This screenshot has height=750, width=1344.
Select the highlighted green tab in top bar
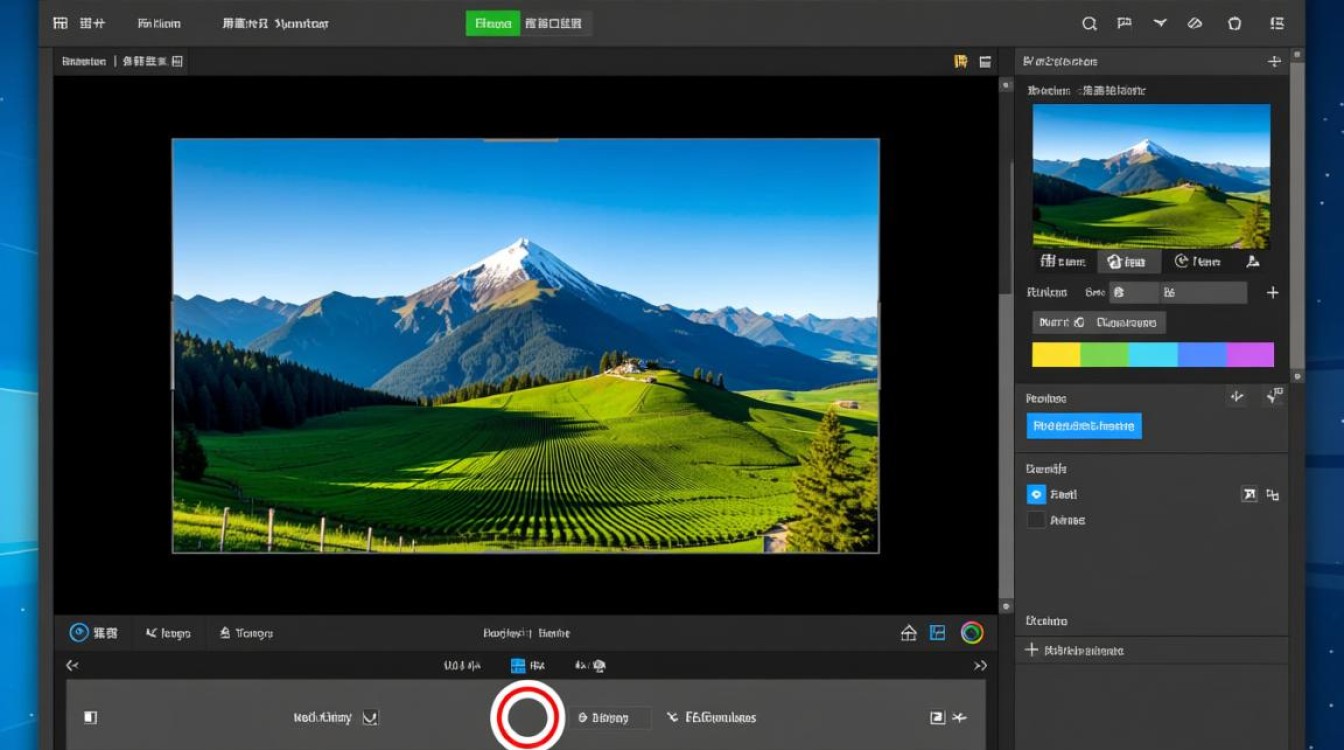[x=492, y=23]
